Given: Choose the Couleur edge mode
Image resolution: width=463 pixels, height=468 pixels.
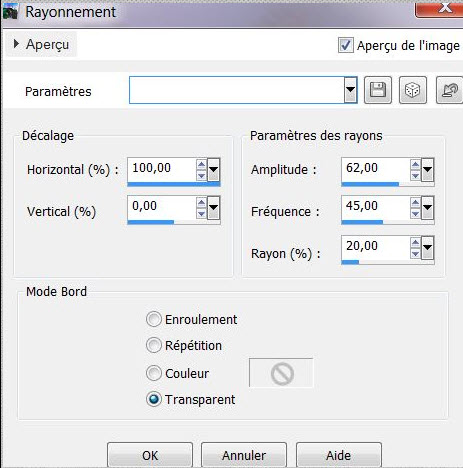Looking at the screenshot, I should click(x=154, y=373).
